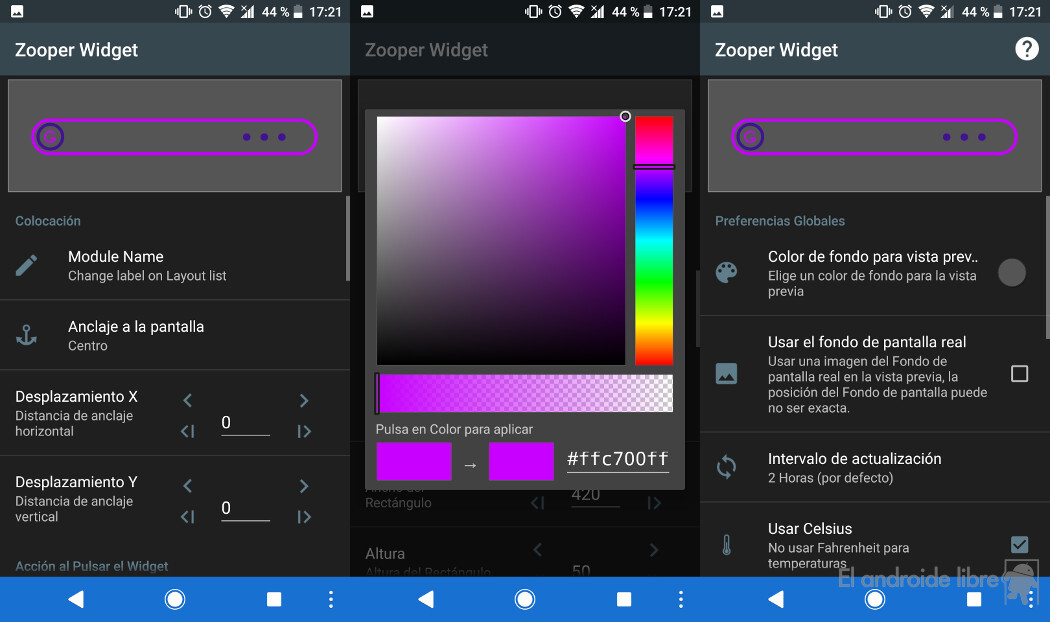Screen dimensions: 1050x622
Task: Tap the alarm clock icon in the middle status bar
Action: 555,11
